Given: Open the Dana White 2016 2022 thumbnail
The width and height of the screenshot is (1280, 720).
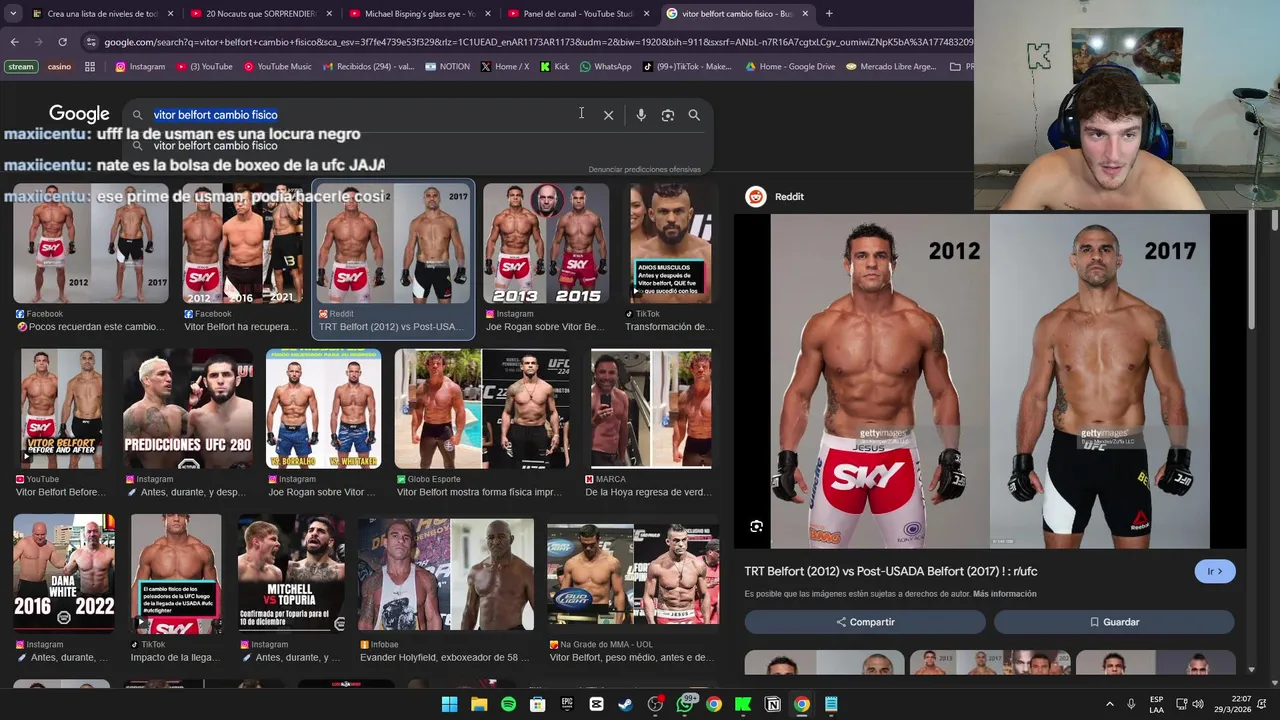Looking at the screenshot, I should tap(64, 573).
